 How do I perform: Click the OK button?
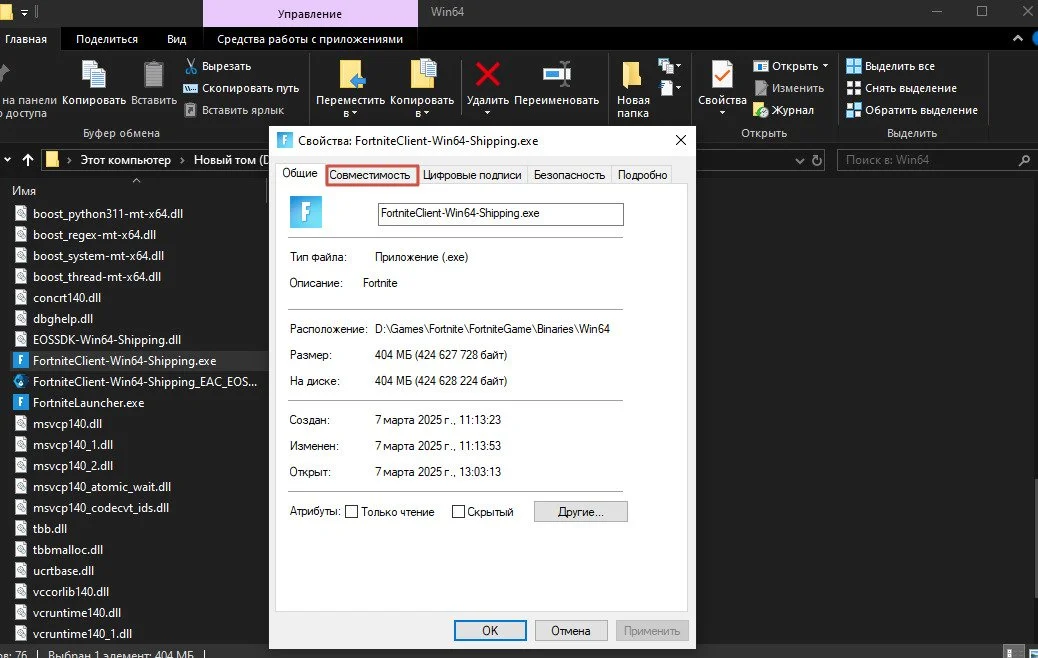point(490,631)
